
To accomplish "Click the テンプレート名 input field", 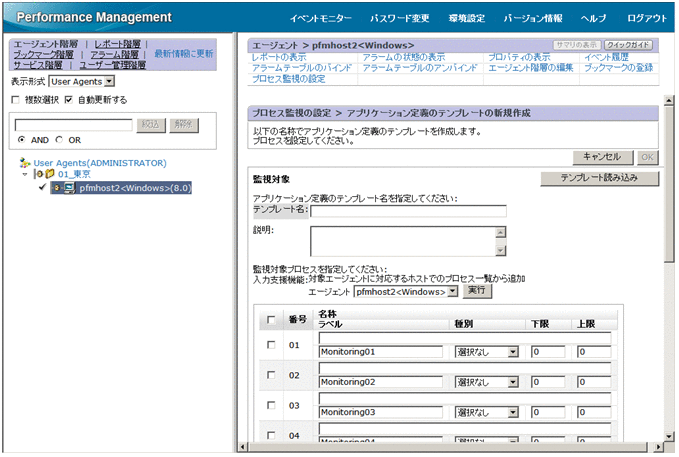I will point(408,211).
